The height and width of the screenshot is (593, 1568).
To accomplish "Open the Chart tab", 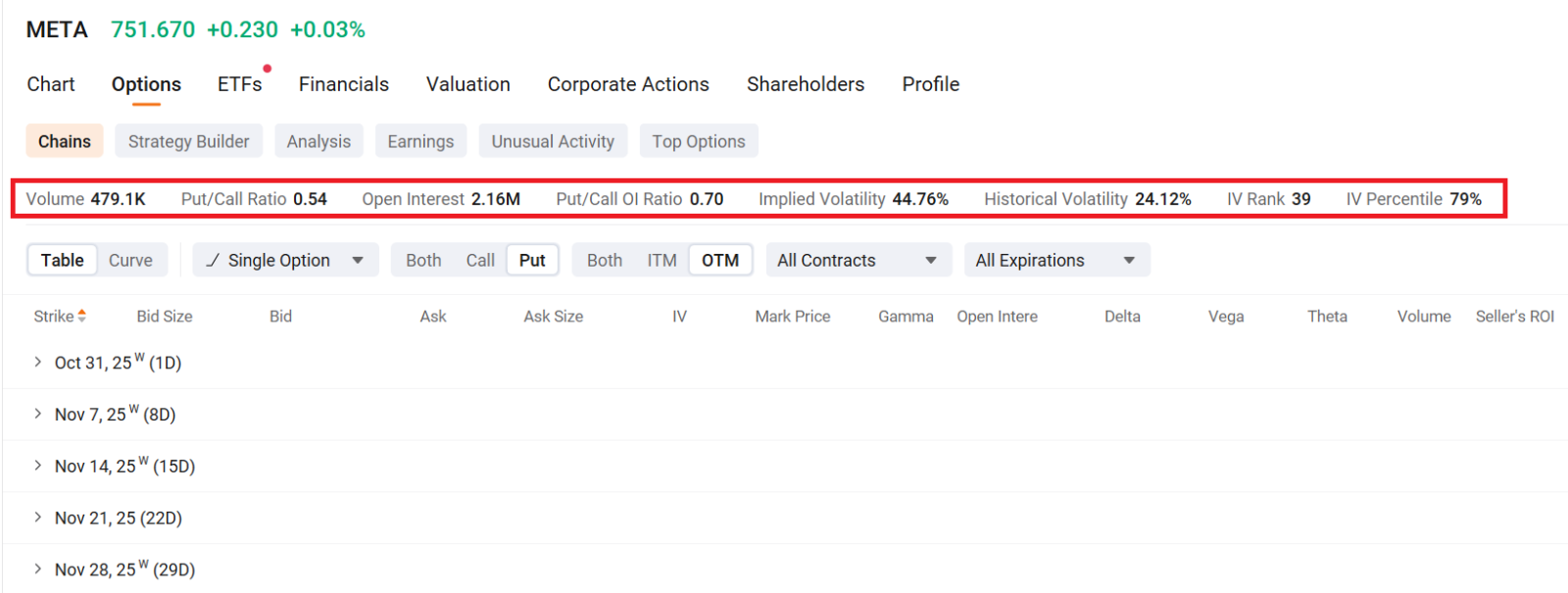I will click(x=51, y=84).
